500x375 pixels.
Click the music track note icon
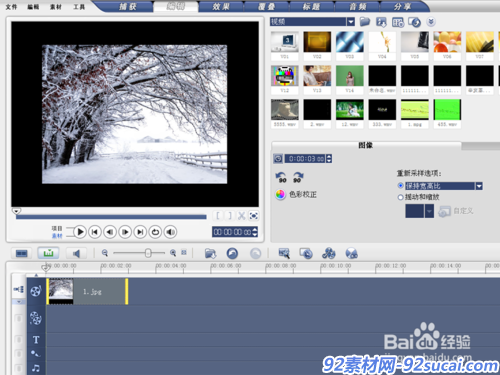pos(36,368)
